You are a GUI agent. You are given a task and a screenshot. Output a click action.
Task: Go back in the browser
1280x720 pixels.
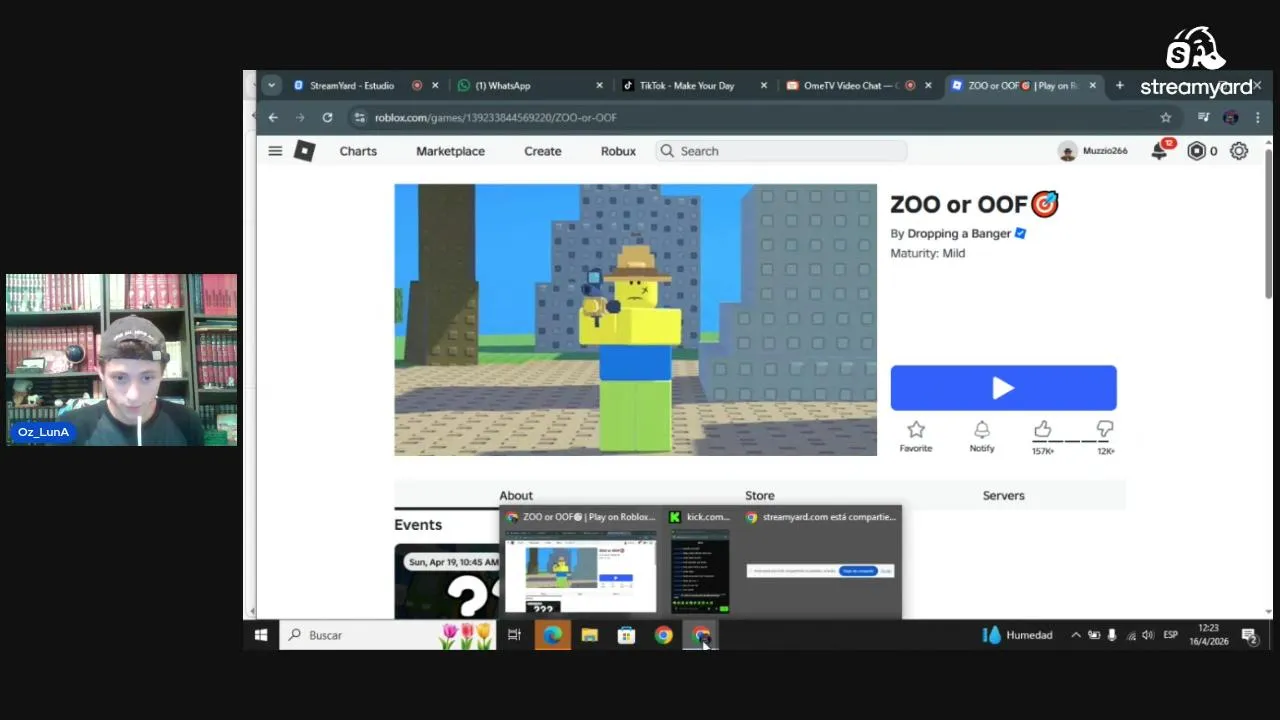(x=273, y=117)
